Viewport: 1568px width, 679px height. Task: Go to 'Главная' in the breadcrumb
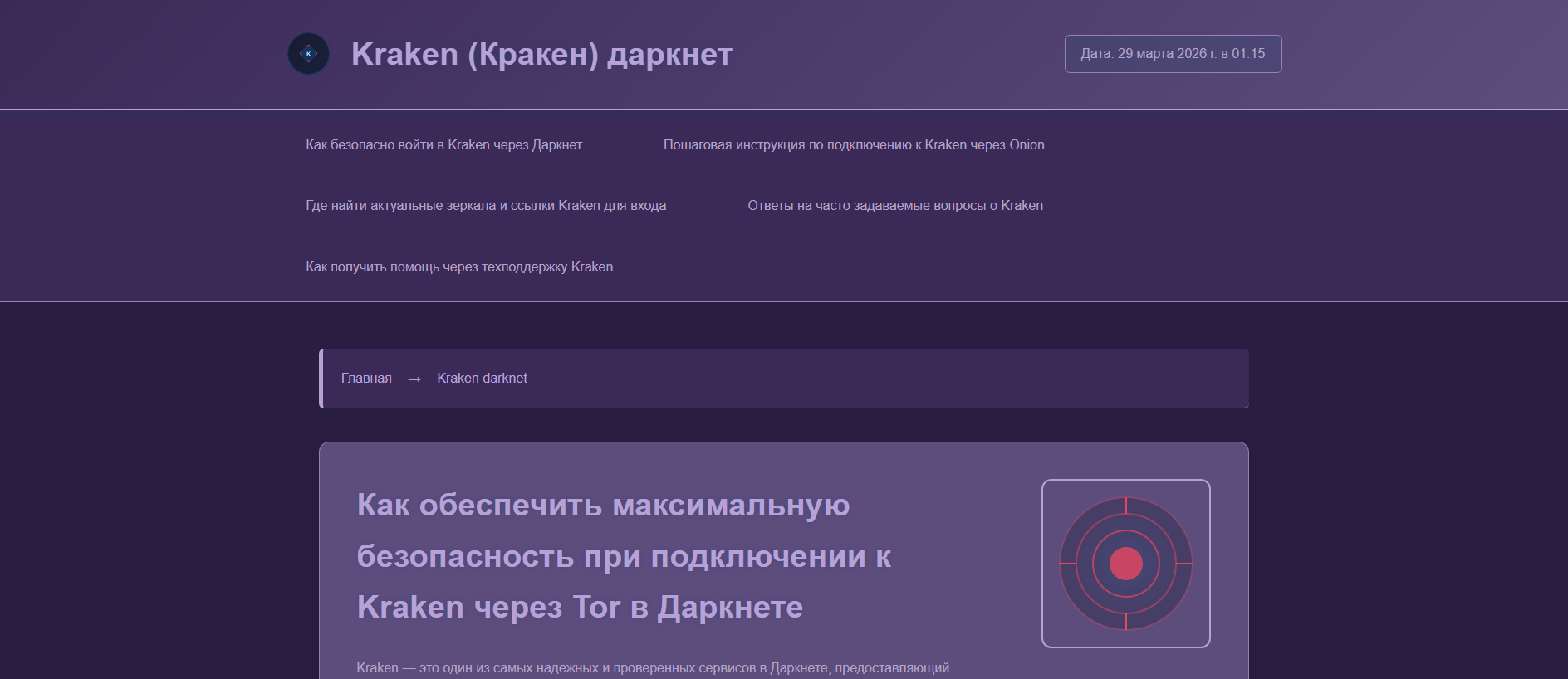click(x=366, y=378)
